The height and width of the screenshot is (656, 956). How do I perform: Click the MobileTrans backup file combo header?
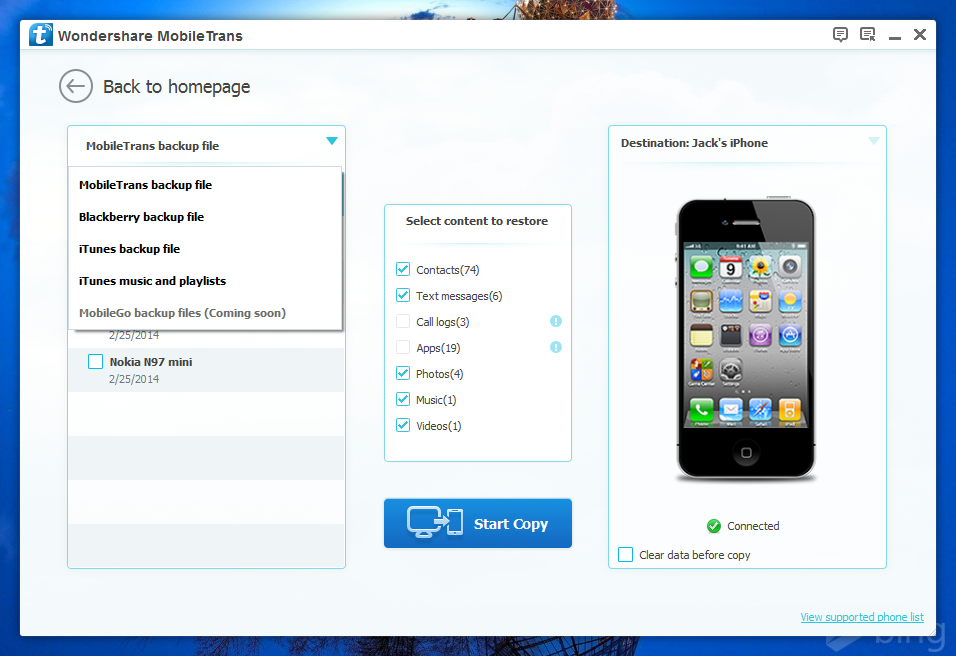(207, 146)
